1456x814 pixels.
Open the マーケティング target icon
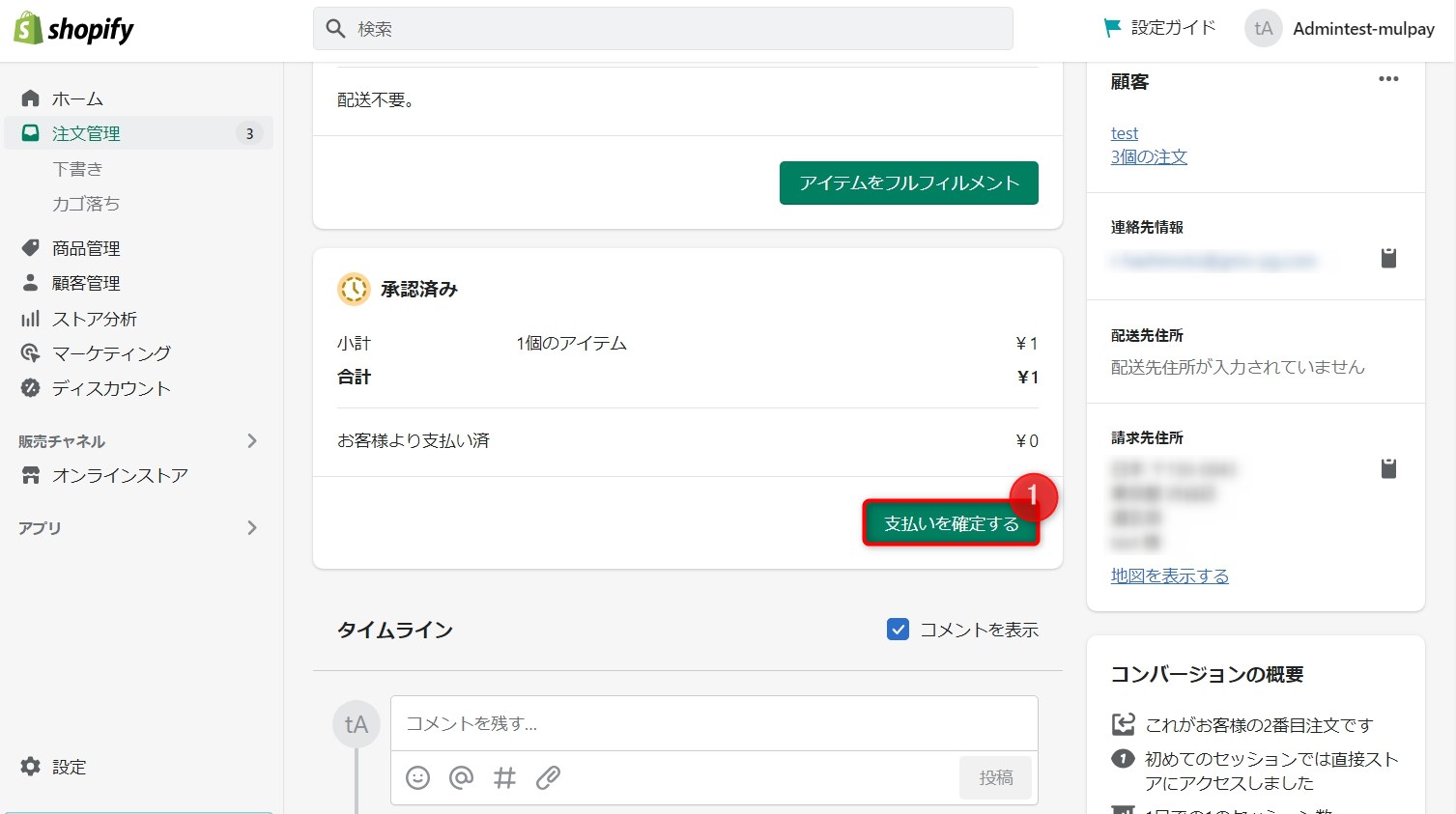[x=31, y=353]
